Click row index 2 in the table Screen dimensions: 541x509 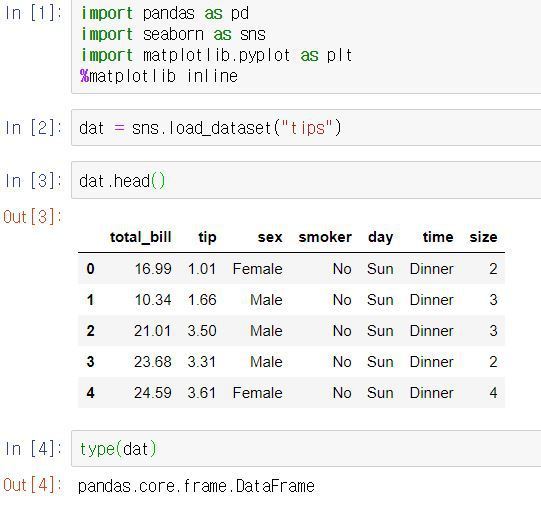pyautogui.click(x=90, y=331)
